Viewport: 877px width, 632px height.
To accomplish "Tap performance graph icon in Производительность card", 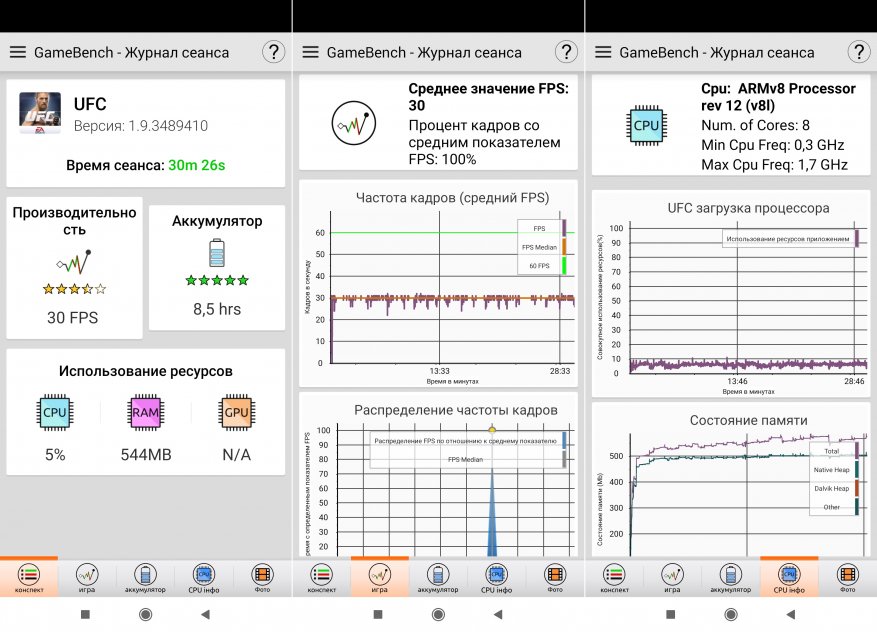I will tap(74, 262).
